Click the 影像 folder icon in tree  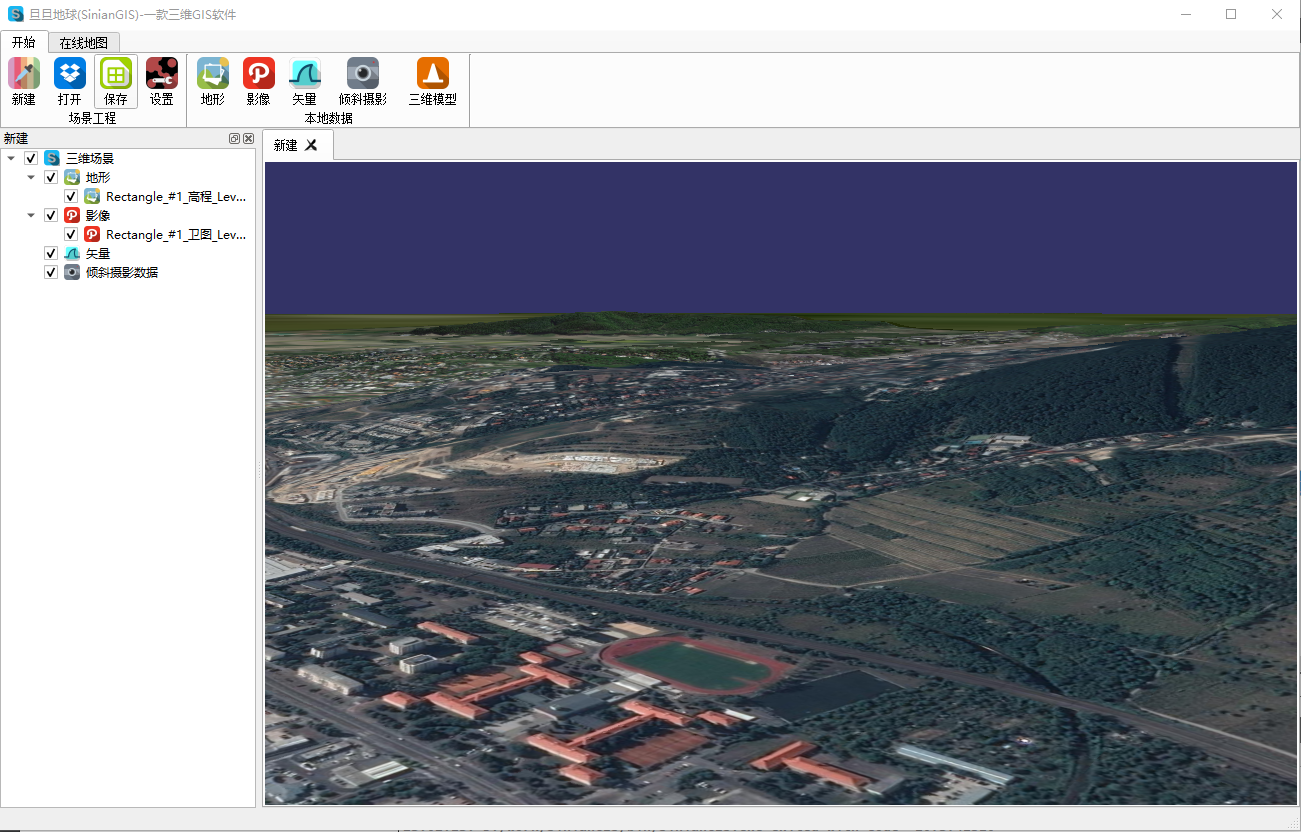[x=72, y=215]
